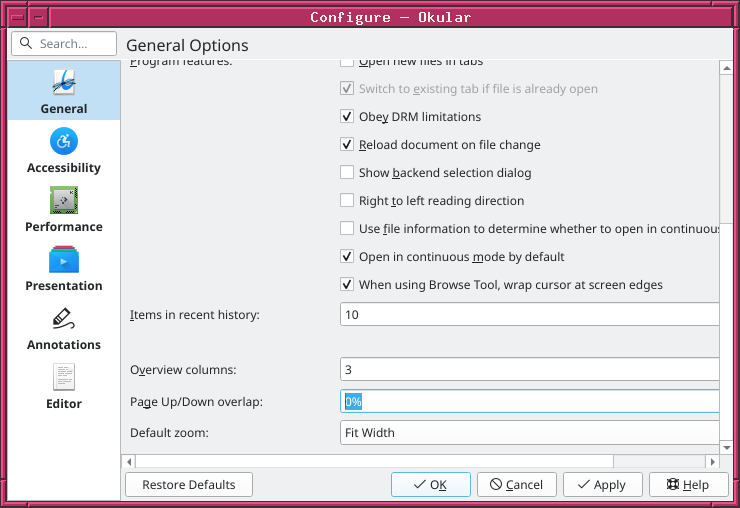Viewport: 740px width, 508px height.
Task: Uncheck Reload document on file change
Action: [347, 144]
